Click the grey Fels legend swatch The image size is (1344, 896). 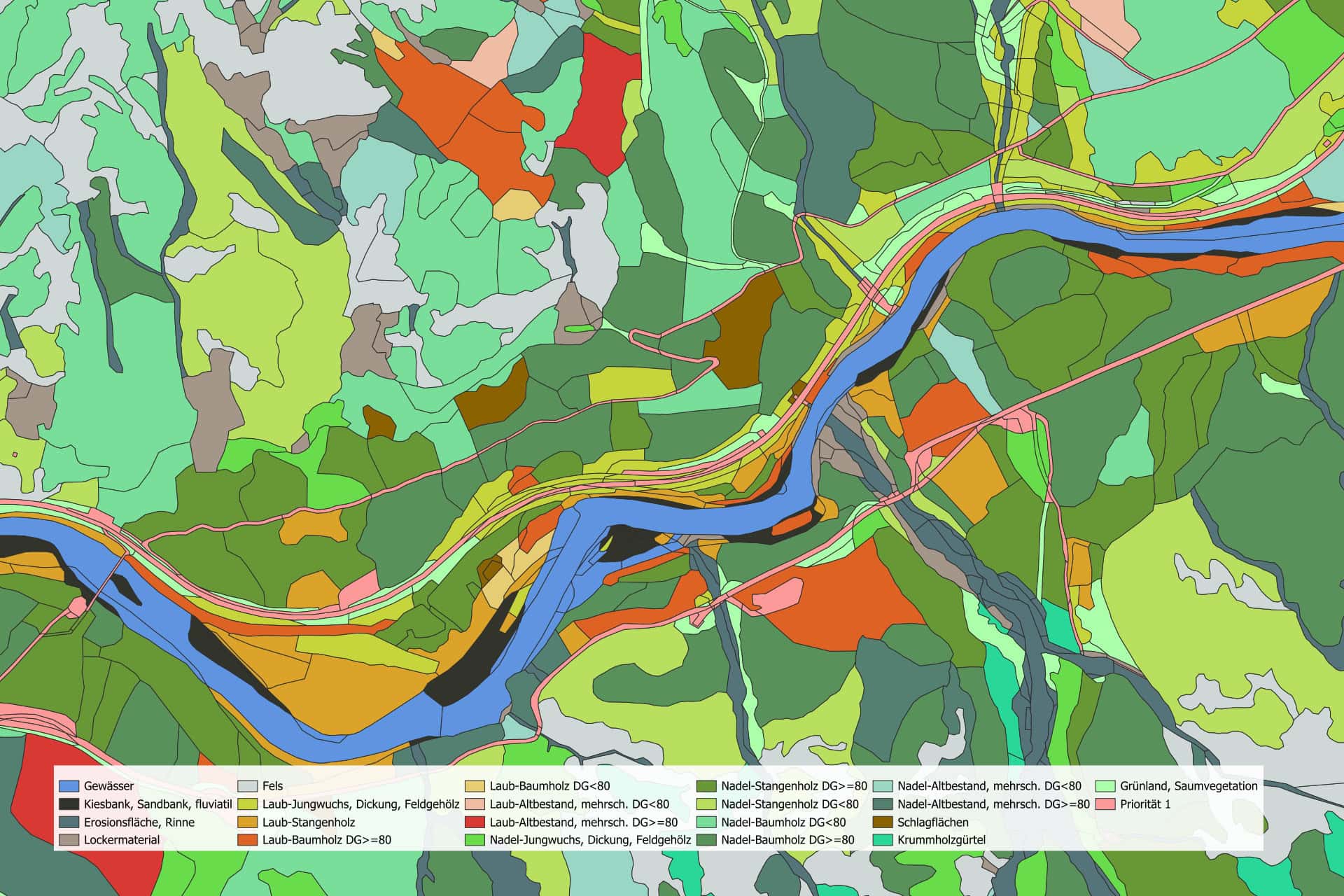[248, 786]
